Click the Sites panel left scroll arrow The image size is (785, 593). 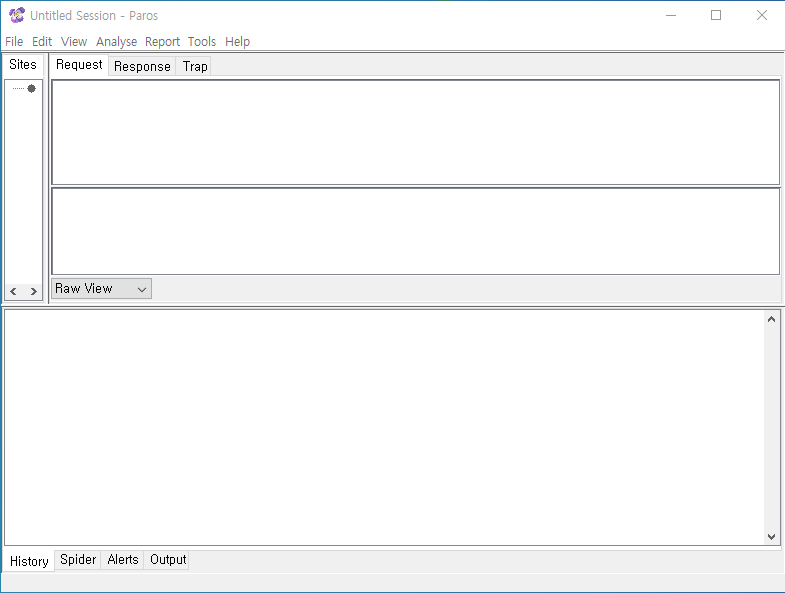[14, 291]
